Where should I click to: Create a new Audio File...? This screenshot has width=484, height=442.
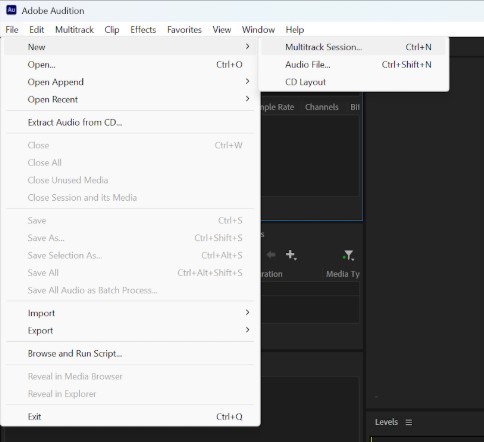pos(353,64)
